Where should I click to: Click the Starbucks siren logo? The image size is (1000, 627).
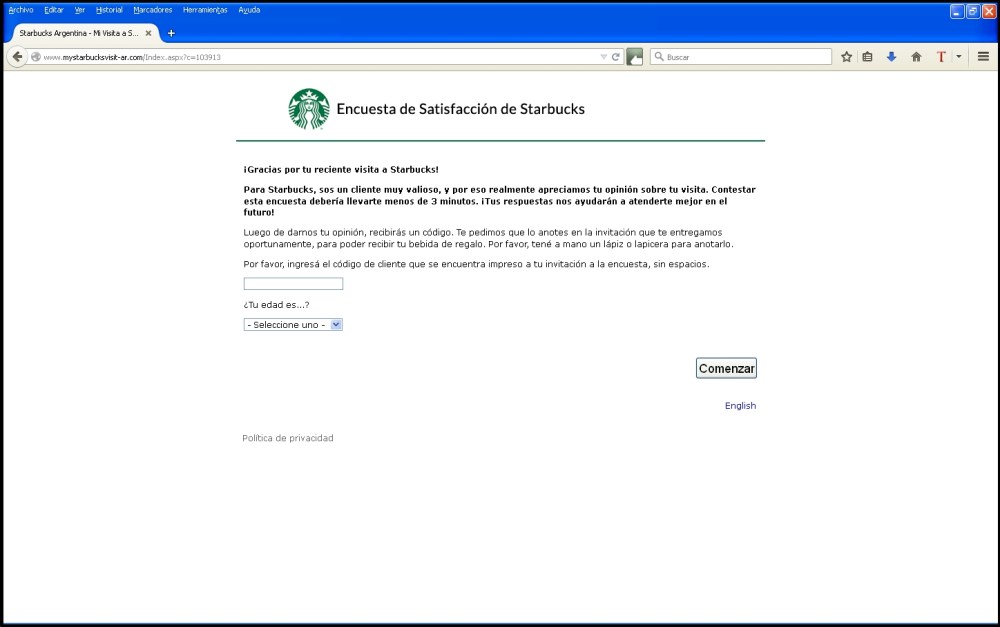(310, 108)
